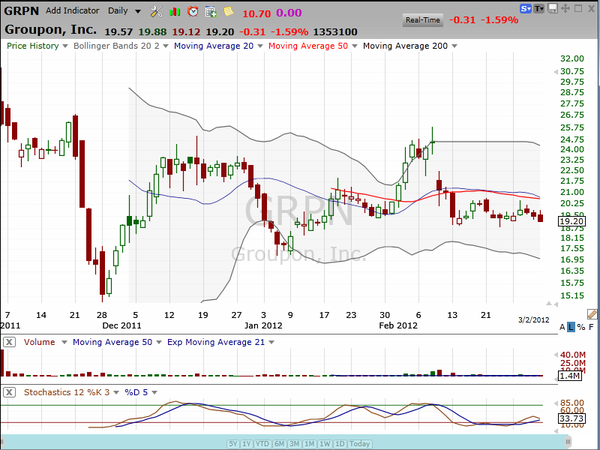This screenshot has height=450, width=600.
Task: Click the 1.4M volume value tag
Action: point(570,376)
